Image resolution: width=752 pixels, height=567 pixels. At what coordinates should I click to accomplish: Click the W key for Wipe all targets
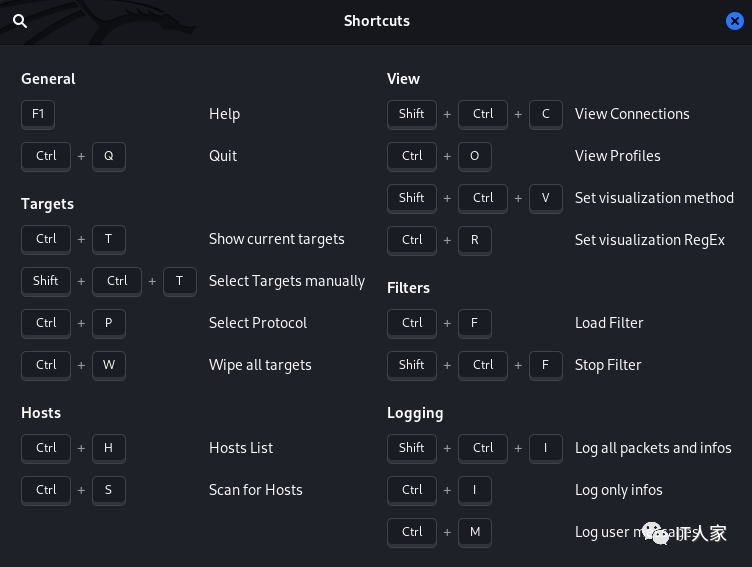(x=109, y=365)
